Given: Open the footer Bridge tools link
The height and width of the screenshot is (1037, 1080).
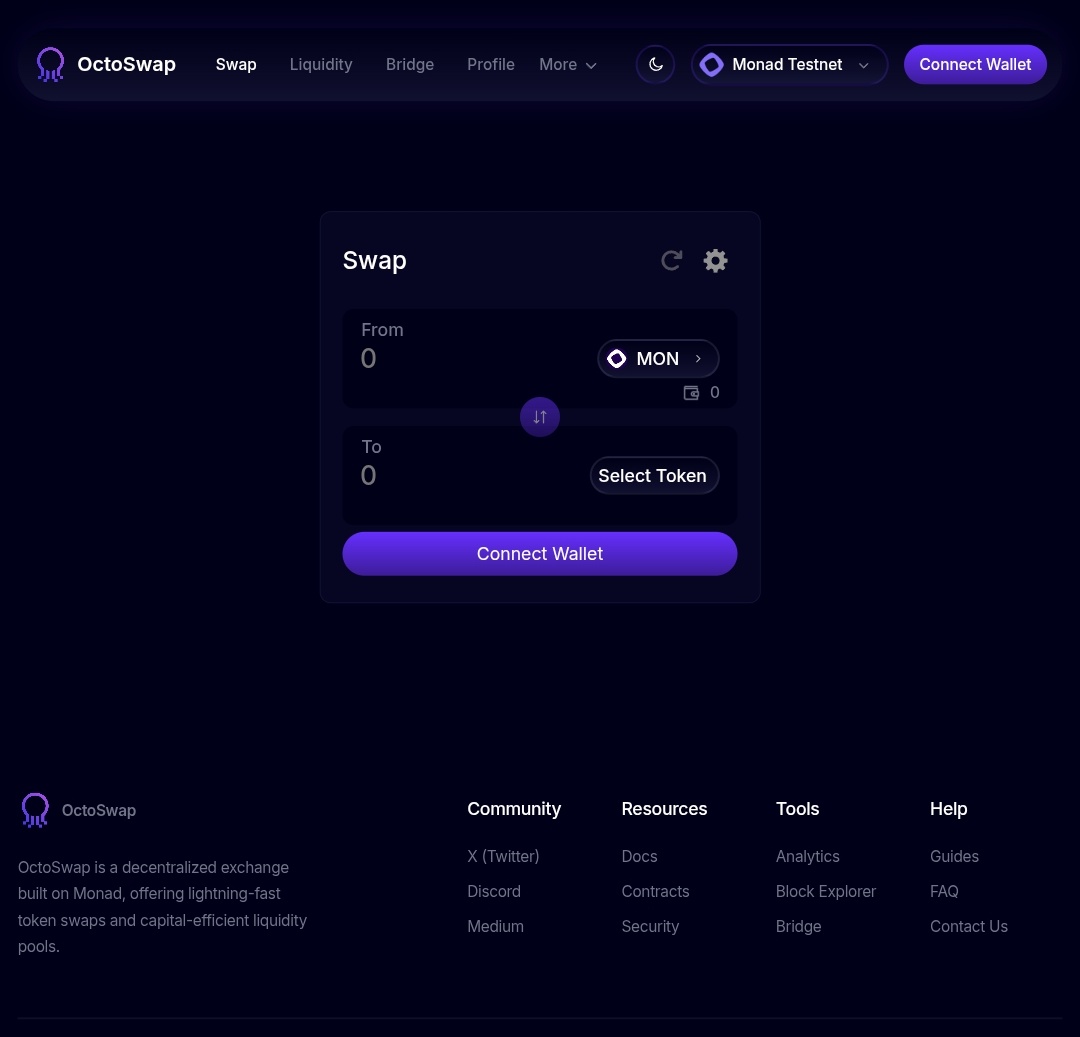Looking at the screenshot, I should click(x=798, y=927).
